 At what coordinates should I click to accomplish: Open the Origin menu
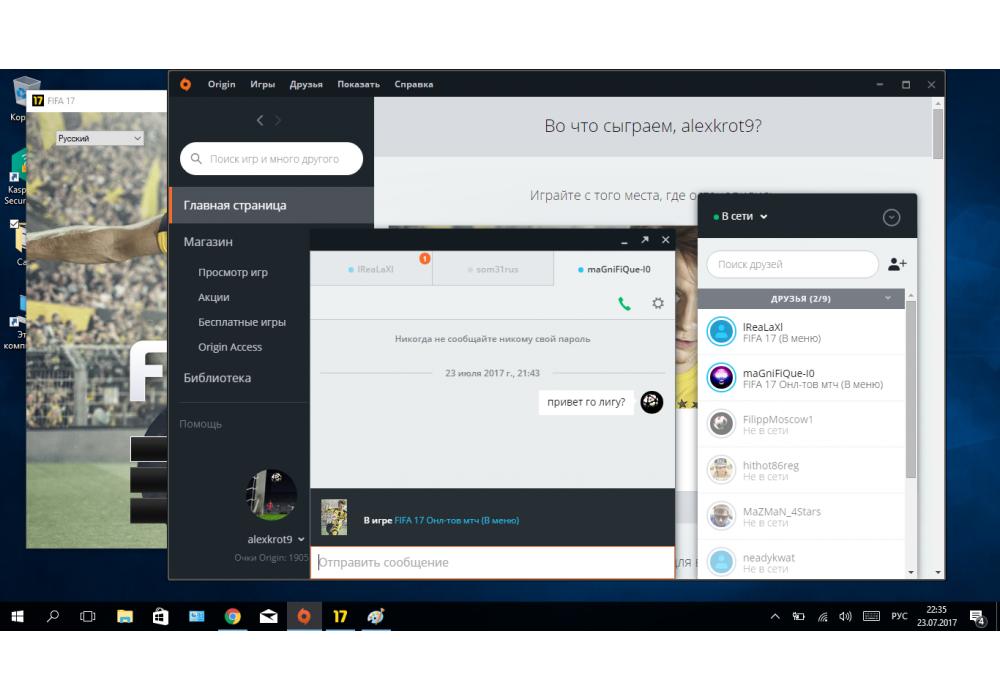point(221,84)
